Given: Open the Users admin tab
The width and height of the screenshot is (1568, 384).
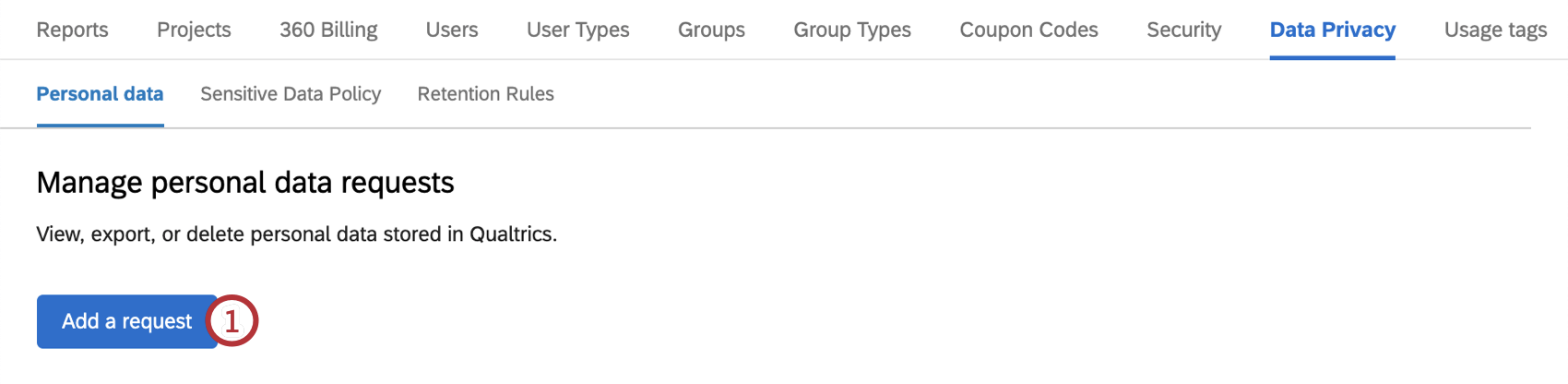Looking at the screenshot, I should [452, 30].
